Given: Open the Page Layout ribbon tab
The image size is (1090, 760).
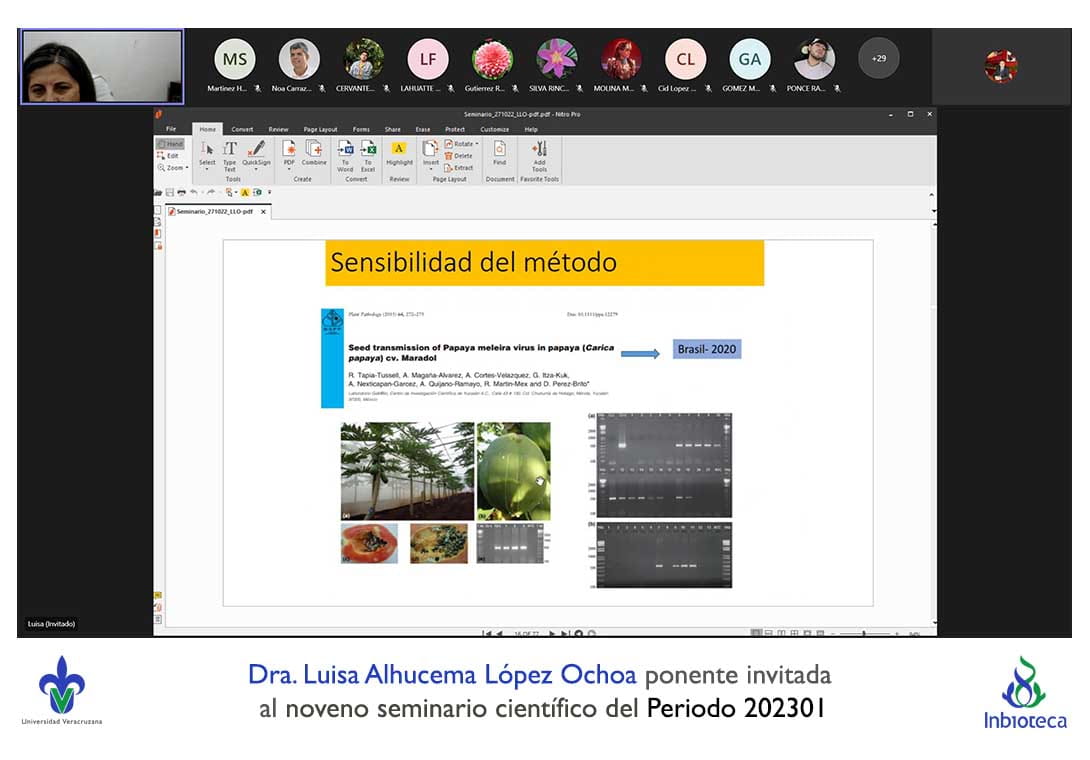Looking at the screenshot, I should click(x=320, y=129).
